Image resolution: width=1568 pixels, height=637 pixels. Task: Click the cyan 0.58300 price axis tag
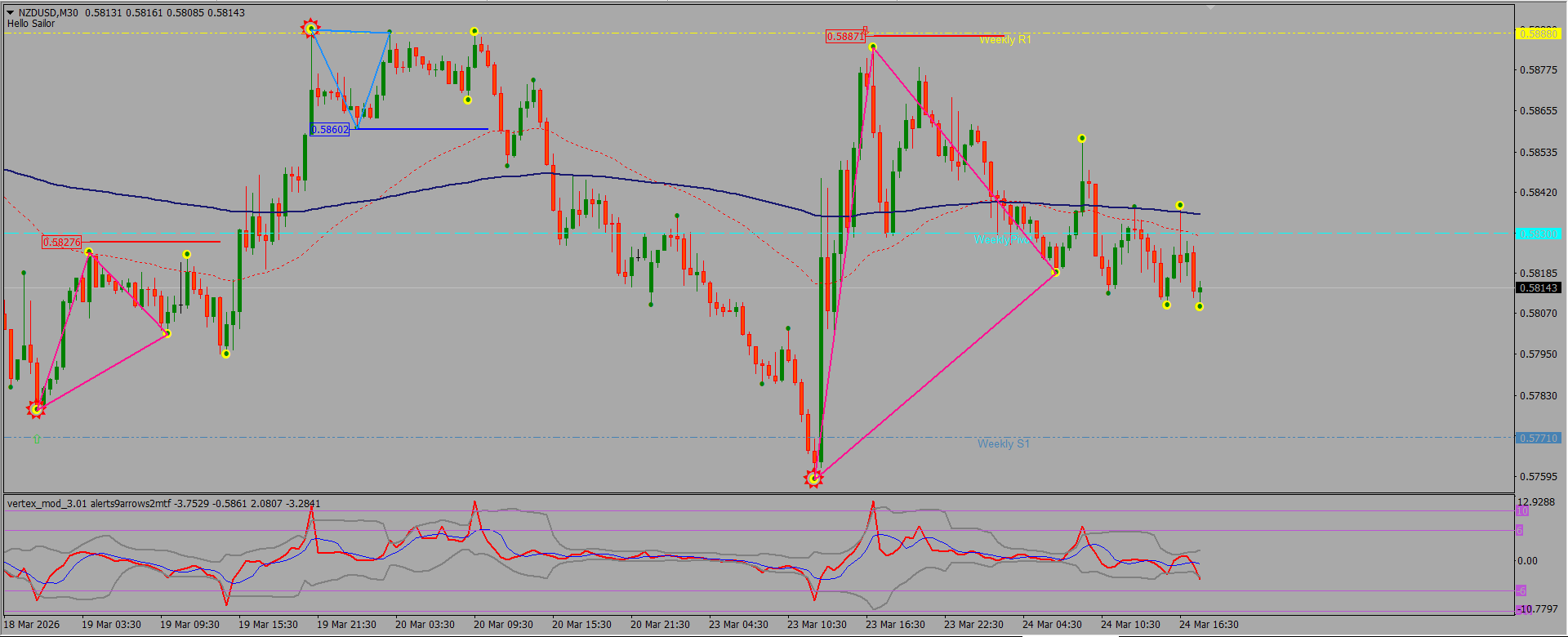tap(1539, 234)
